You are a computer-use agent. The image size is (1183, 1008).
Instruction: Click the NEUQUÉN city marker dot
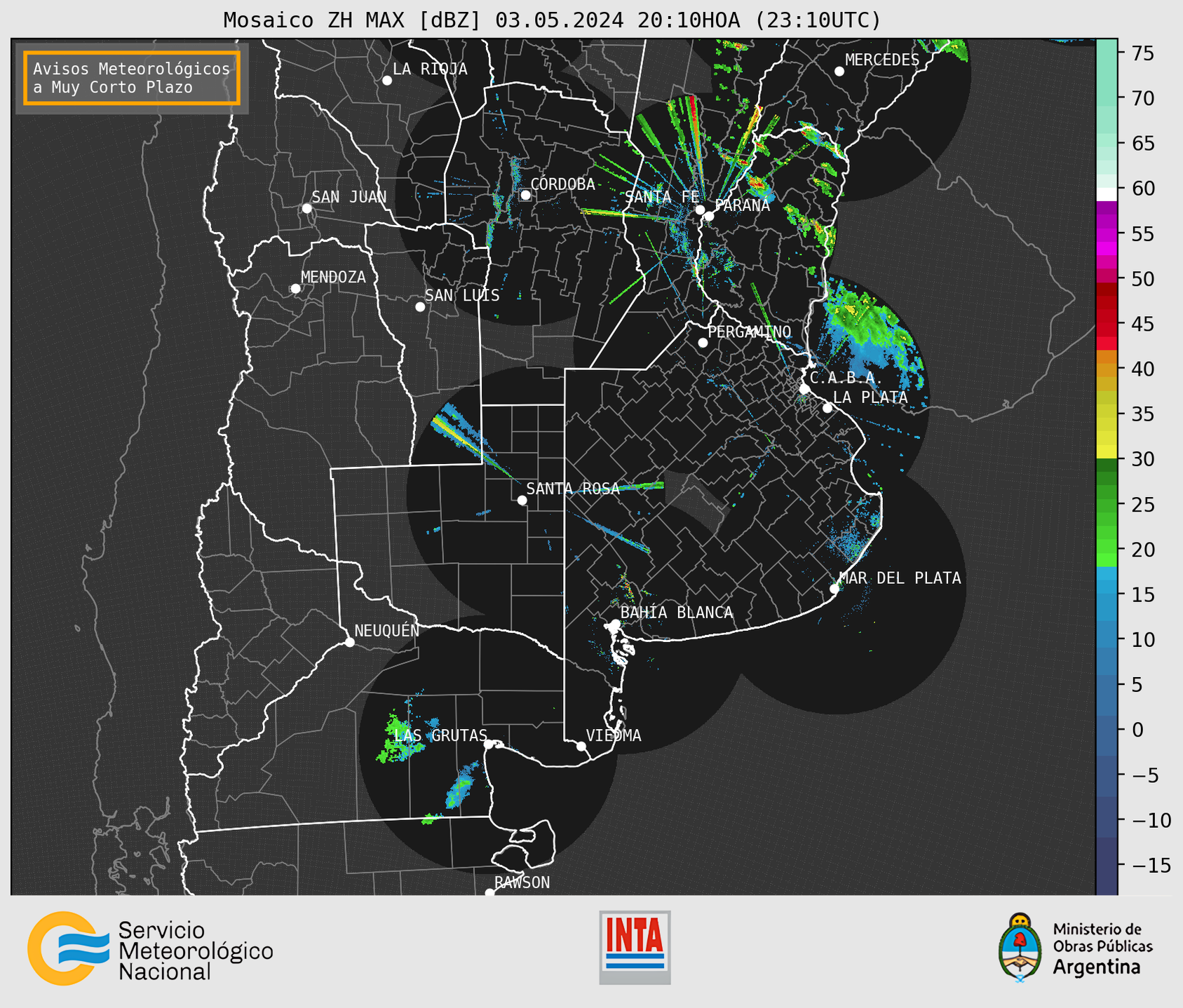click(350, 642)
